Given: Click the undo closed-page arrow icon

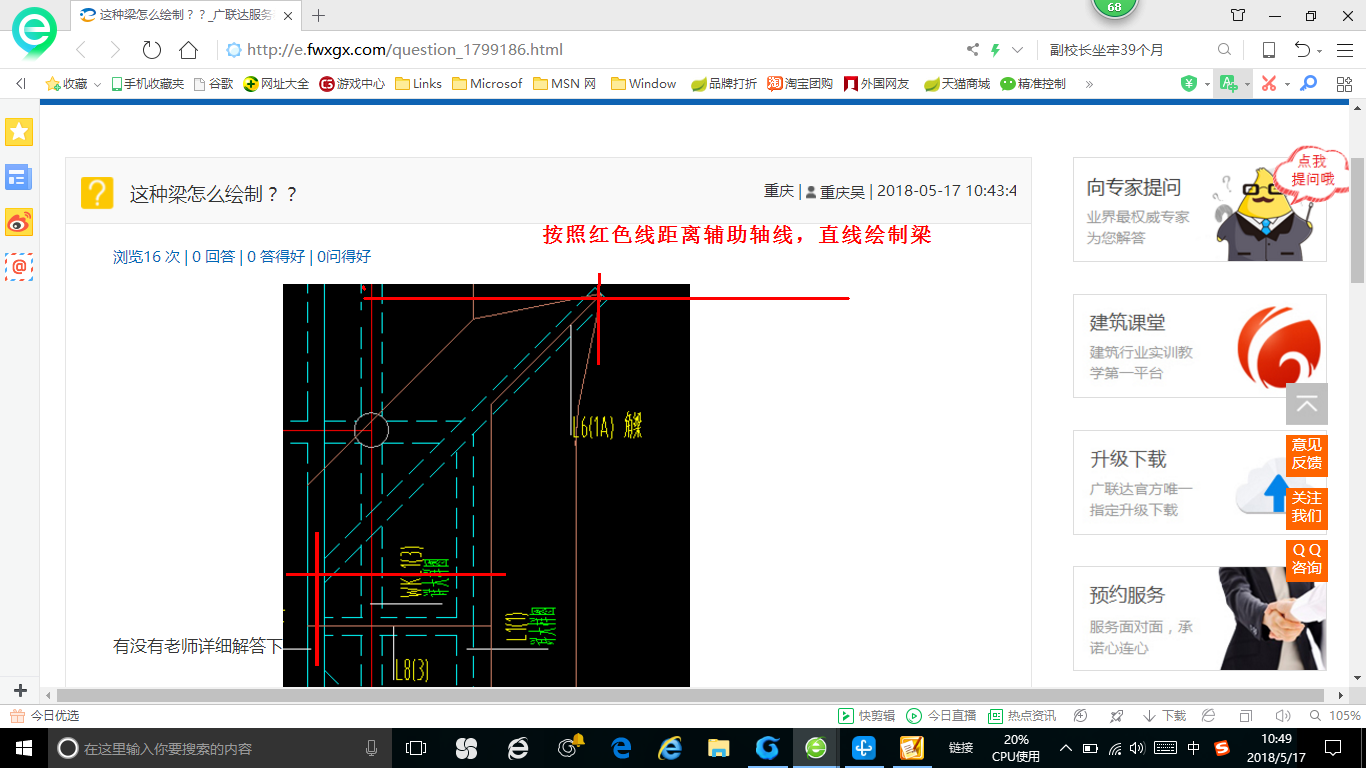Looking at the screenshot, I should (1302, 50).
